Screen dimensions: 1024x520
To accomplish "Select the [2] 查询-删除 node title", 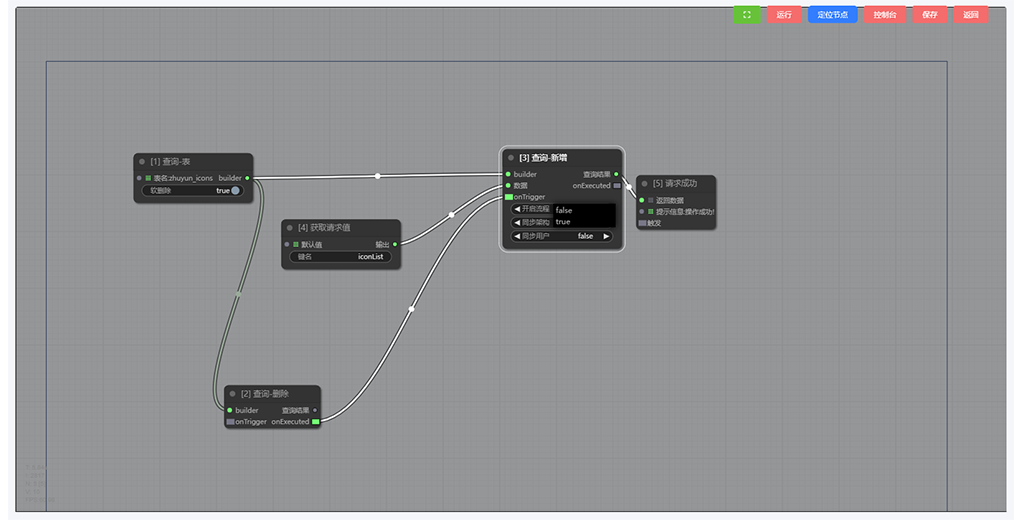I will tap(264, 394).
